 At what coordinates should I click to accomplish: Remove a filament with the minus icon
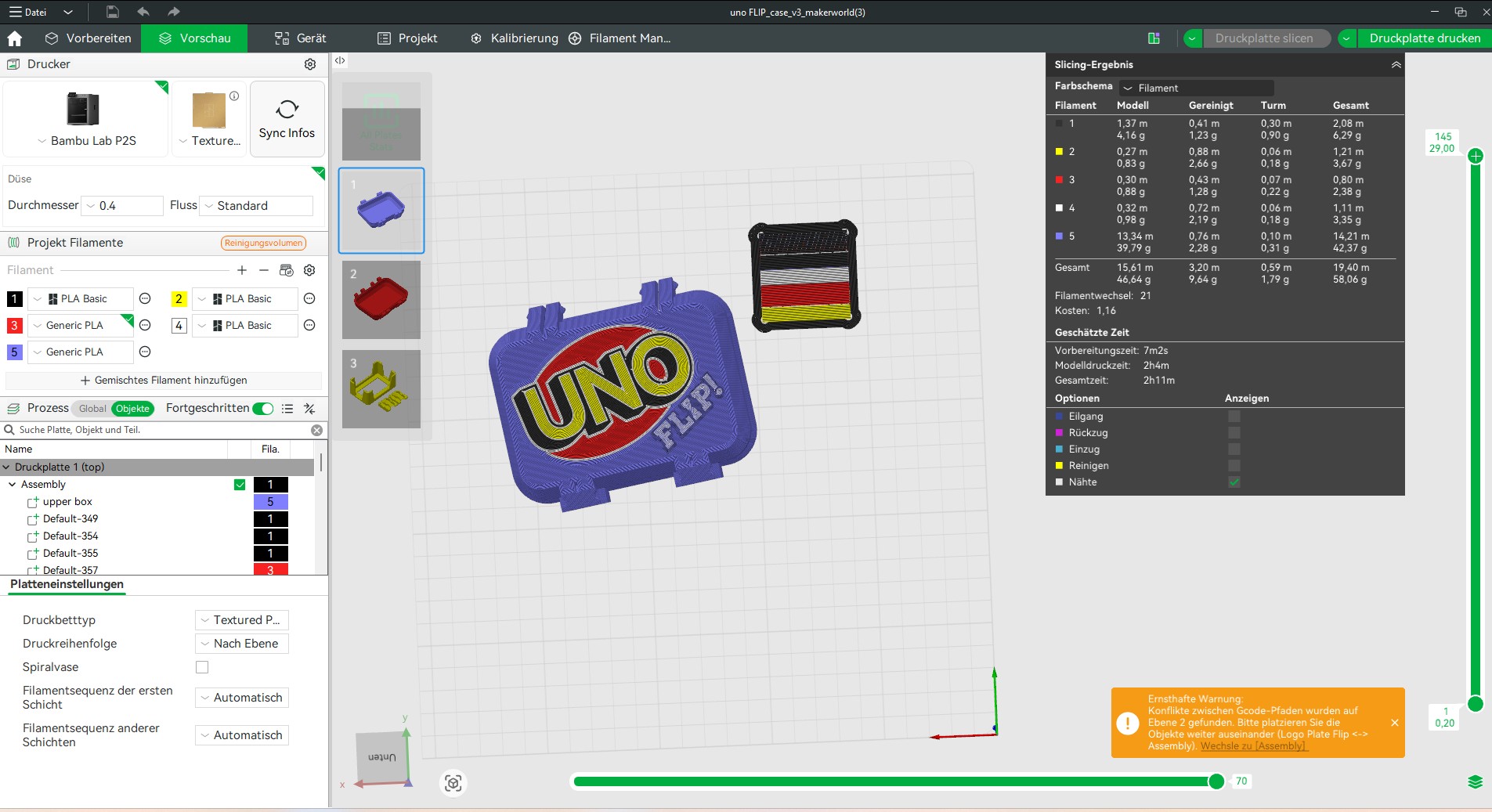264,270
